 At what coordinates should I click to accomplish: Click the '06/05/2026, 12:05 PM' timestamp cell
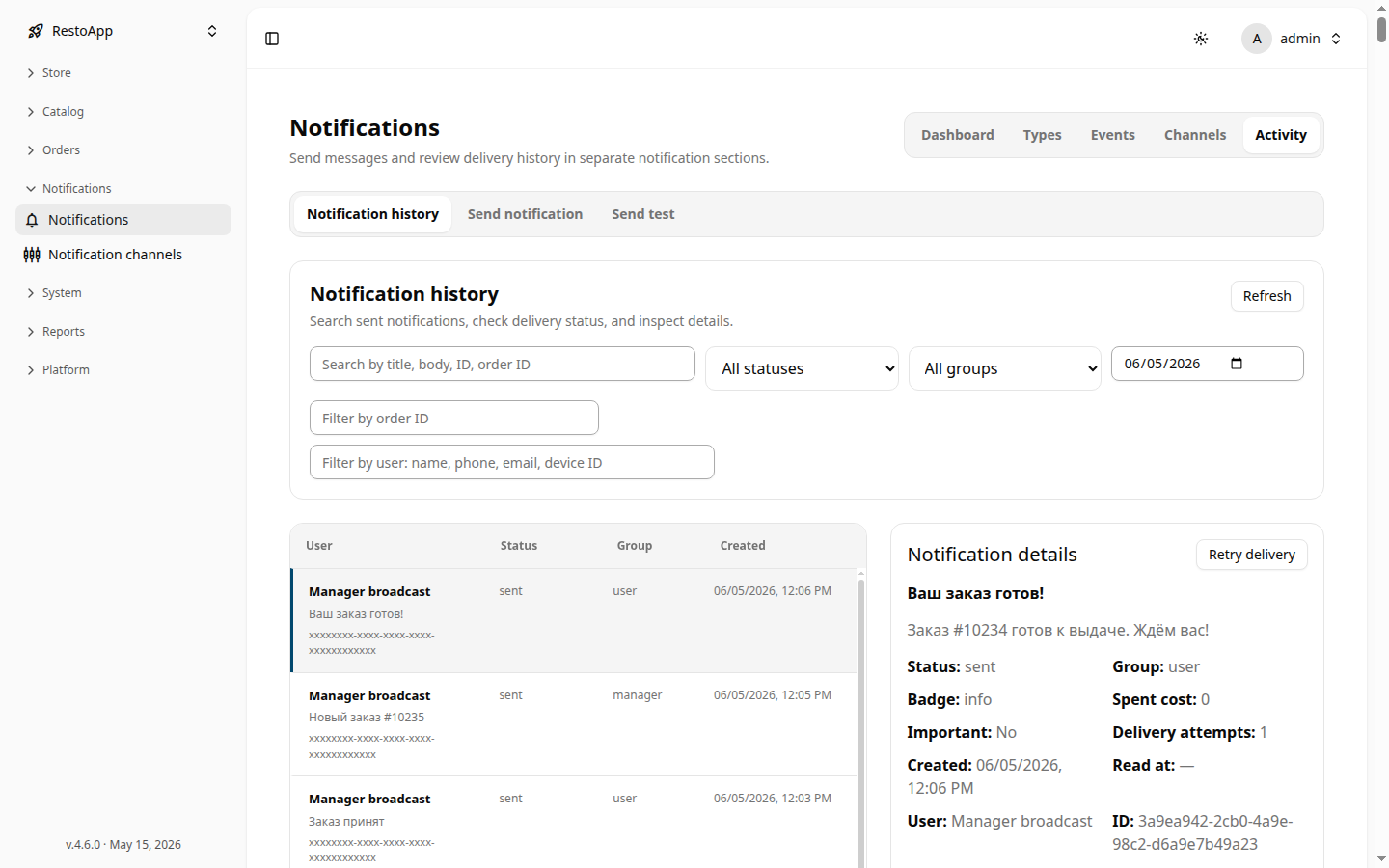(773, 695)
